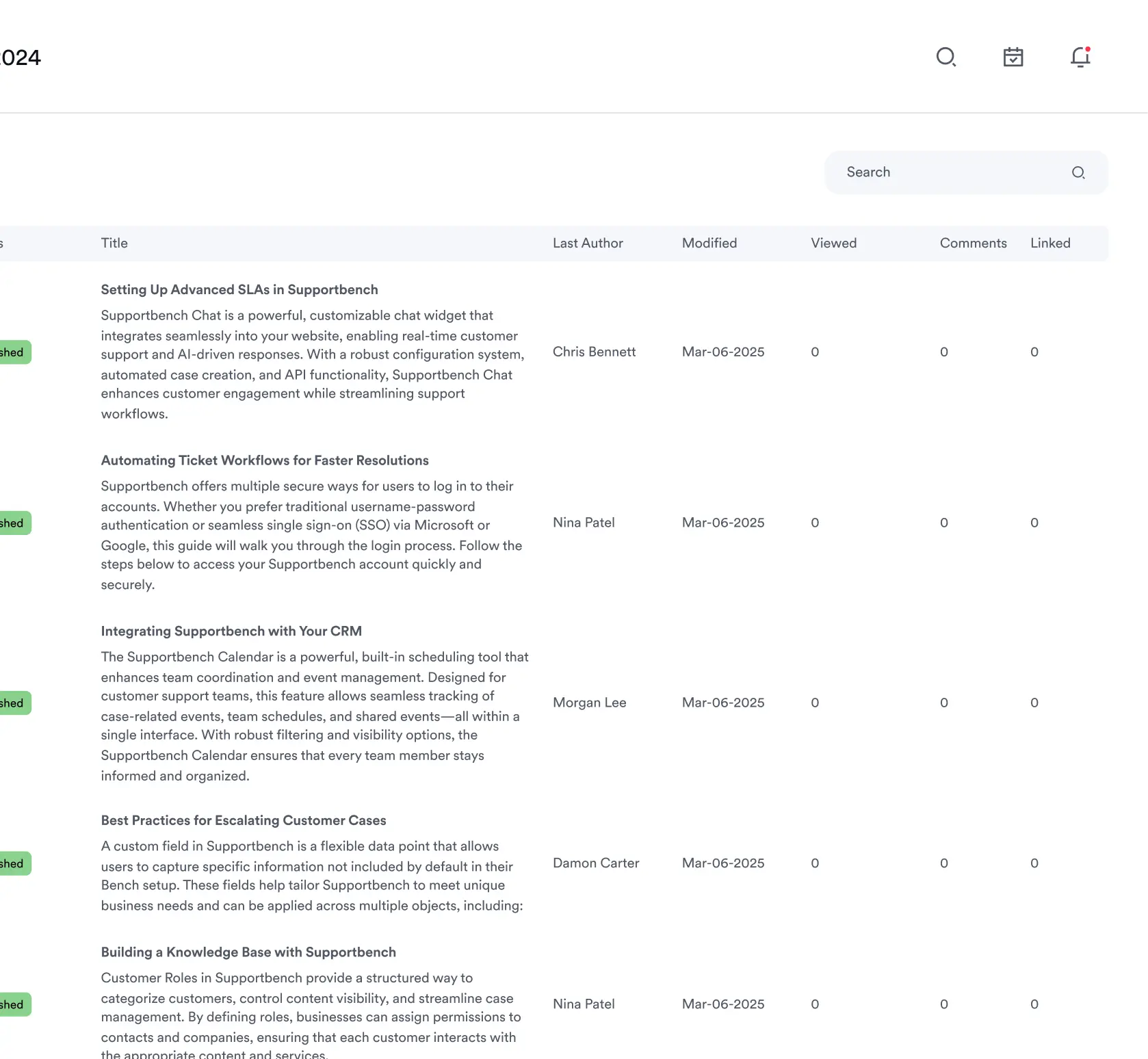Click the search magnifier icon in top header
The width and height of the screenshot is (1148, 1059).
point(945,57)
